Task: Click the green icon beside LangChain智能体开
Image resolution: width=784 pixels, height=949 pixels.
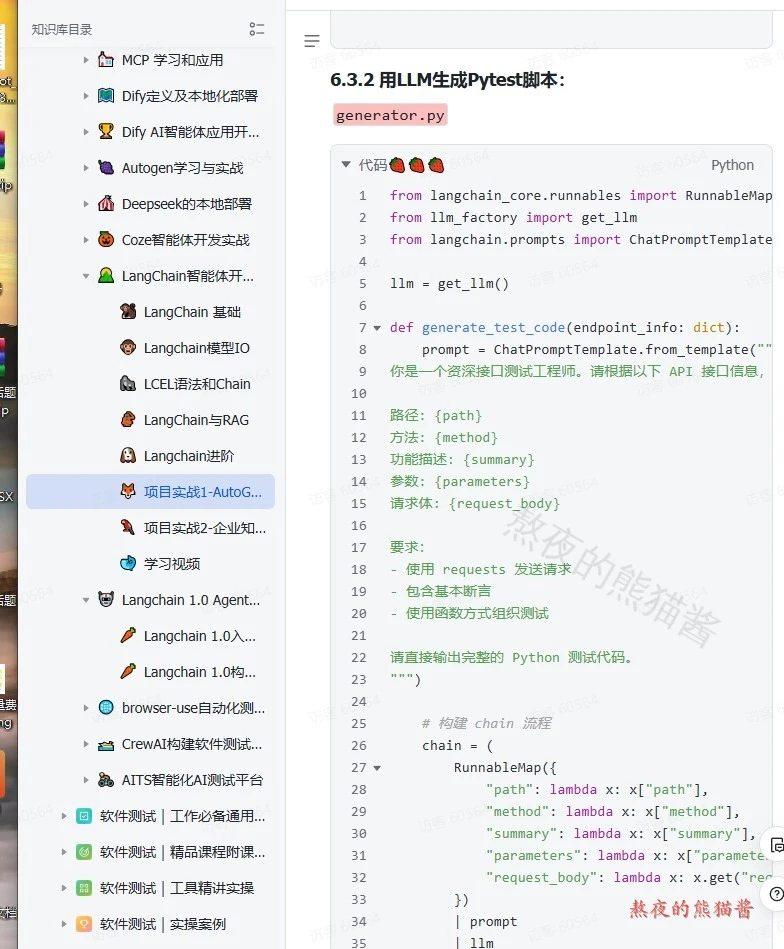Action: click(106, 275)
